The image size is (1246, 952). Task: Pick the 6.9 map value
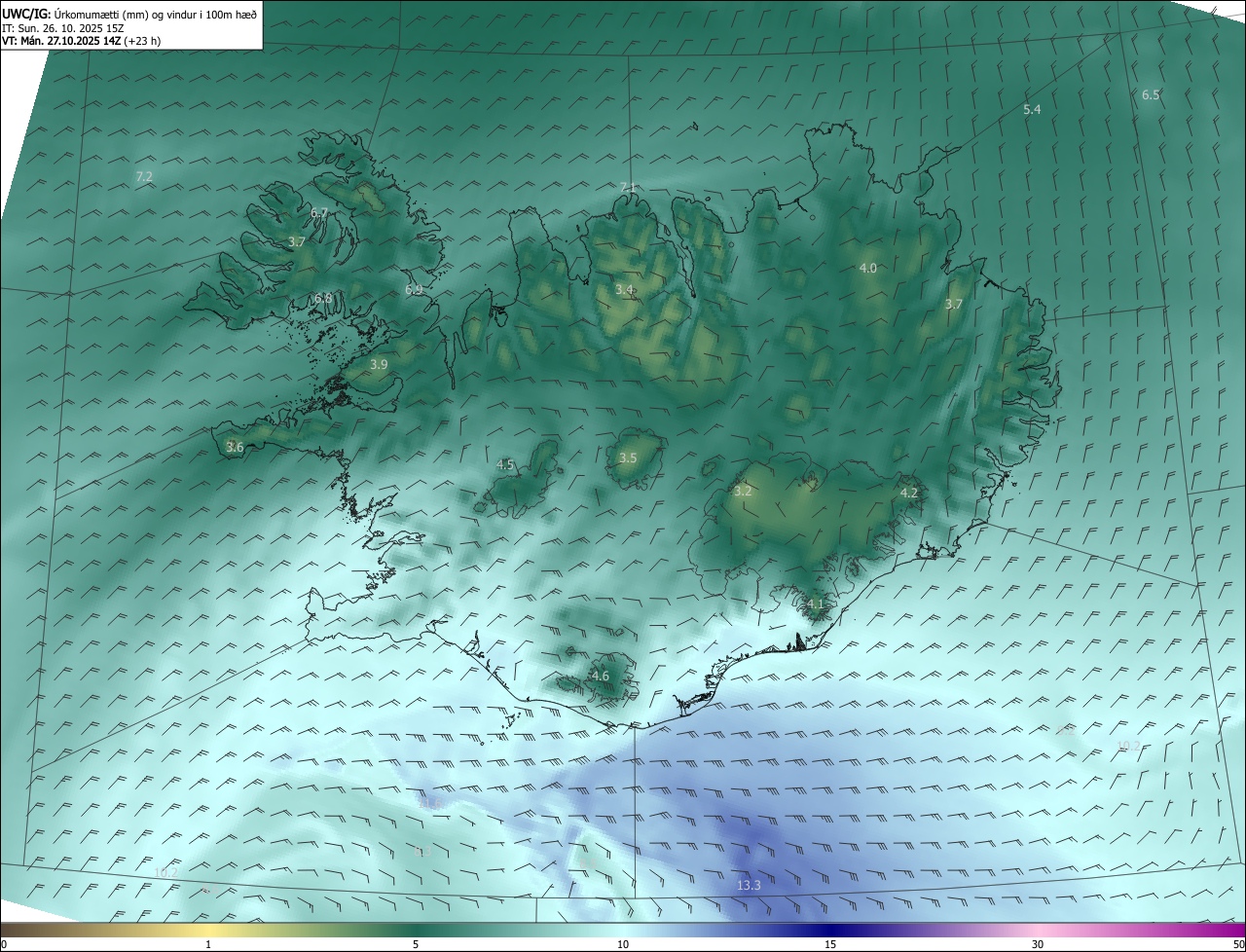[414, 290]
